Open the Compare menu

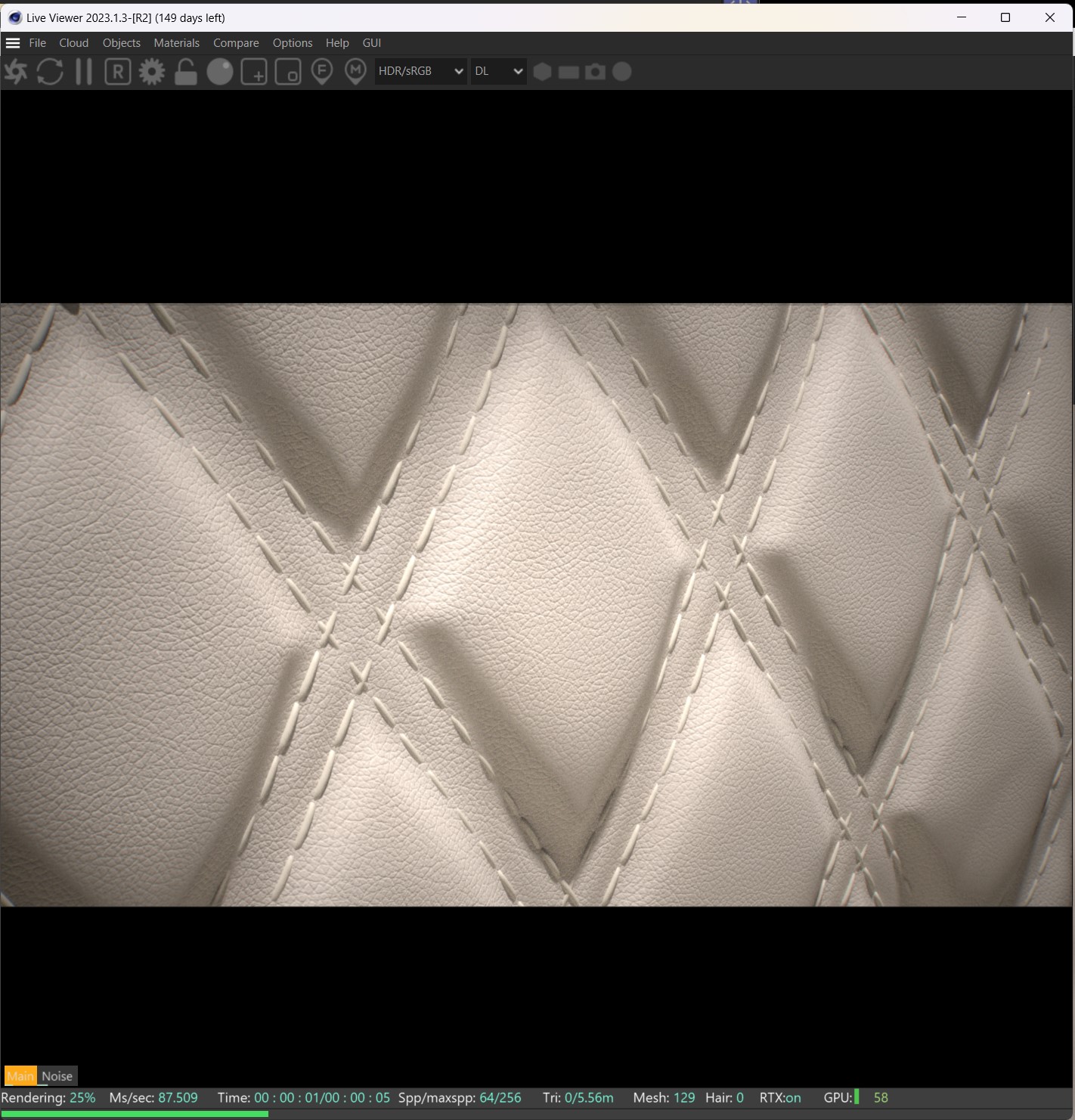pos(236,43)
